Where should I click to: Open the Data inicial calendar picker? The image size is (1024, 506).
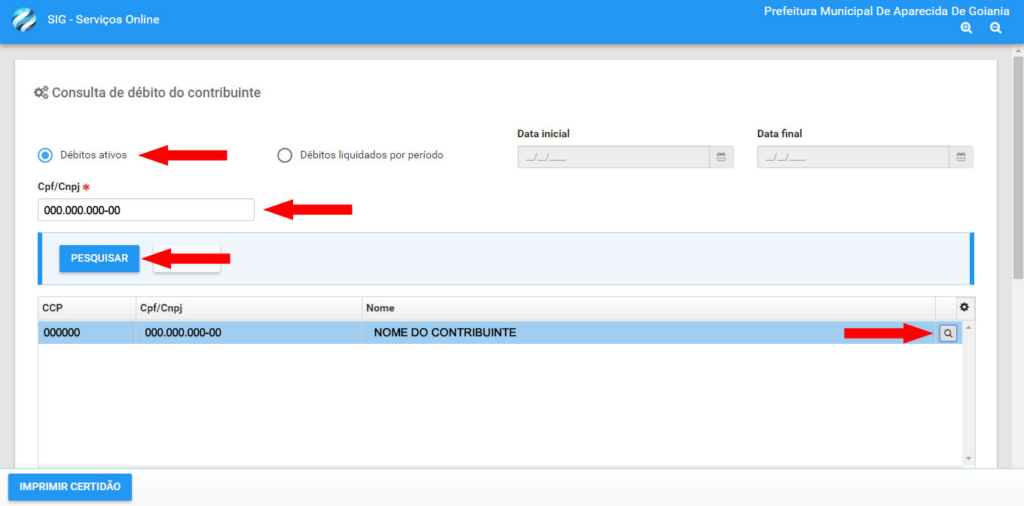[x=721, y=157]
